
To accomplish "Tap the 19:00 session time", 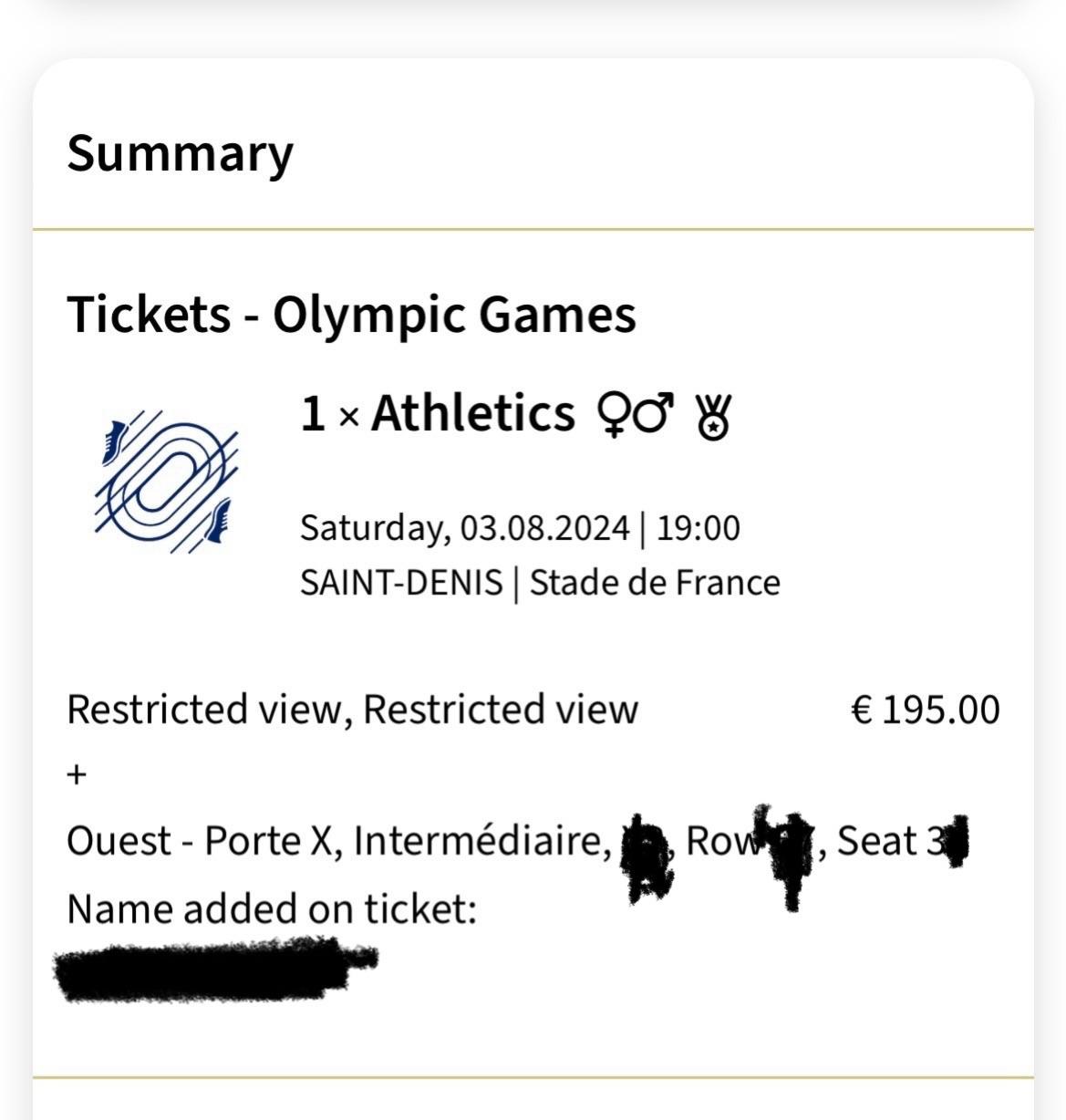I will (x=698, y=528).
